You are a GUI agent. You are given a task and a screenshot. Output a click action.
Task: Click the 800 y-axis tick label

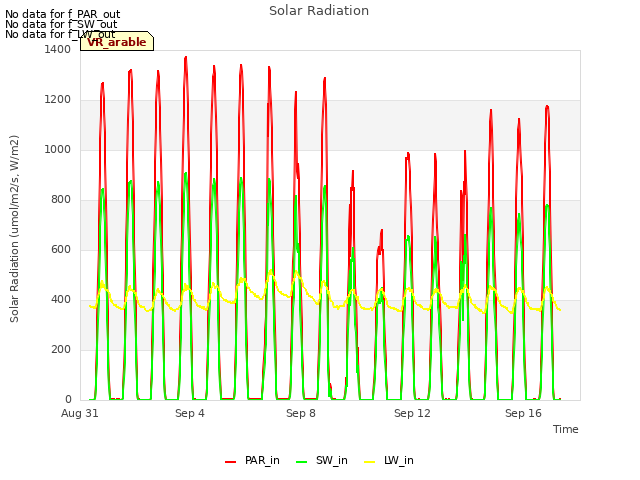61,200
